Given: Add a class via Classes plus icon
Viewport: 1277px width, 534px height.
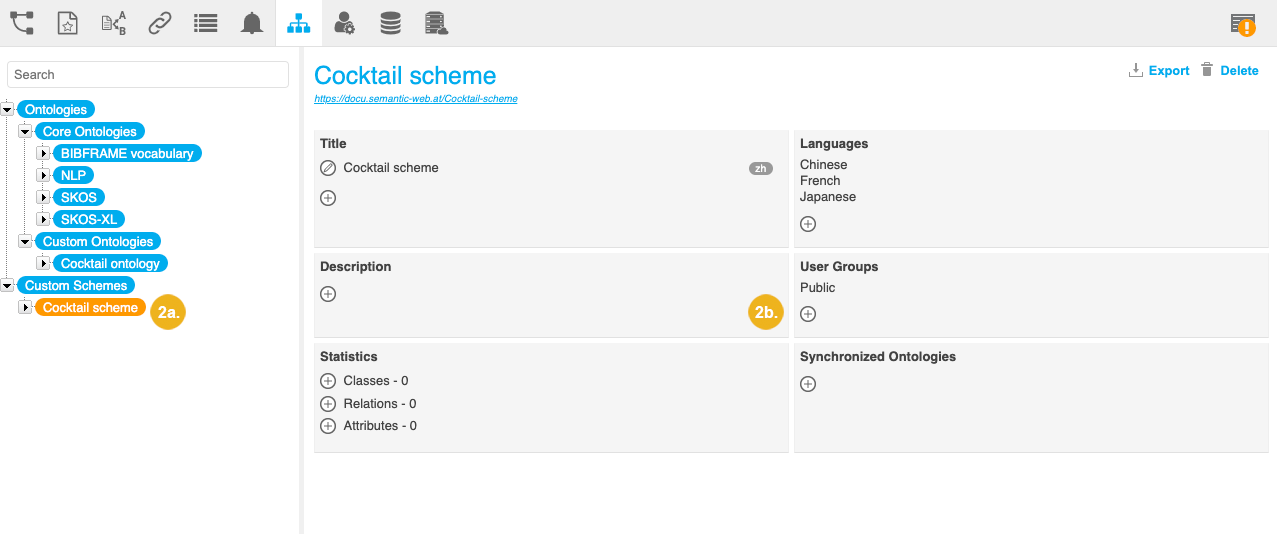Looking at the screenshot, I should coord(328,381).
